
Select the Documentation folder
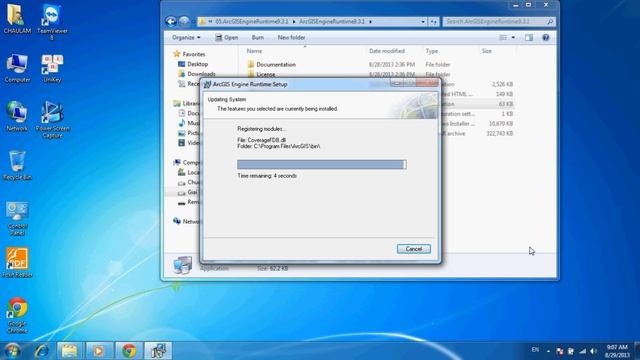coord(271,64)
